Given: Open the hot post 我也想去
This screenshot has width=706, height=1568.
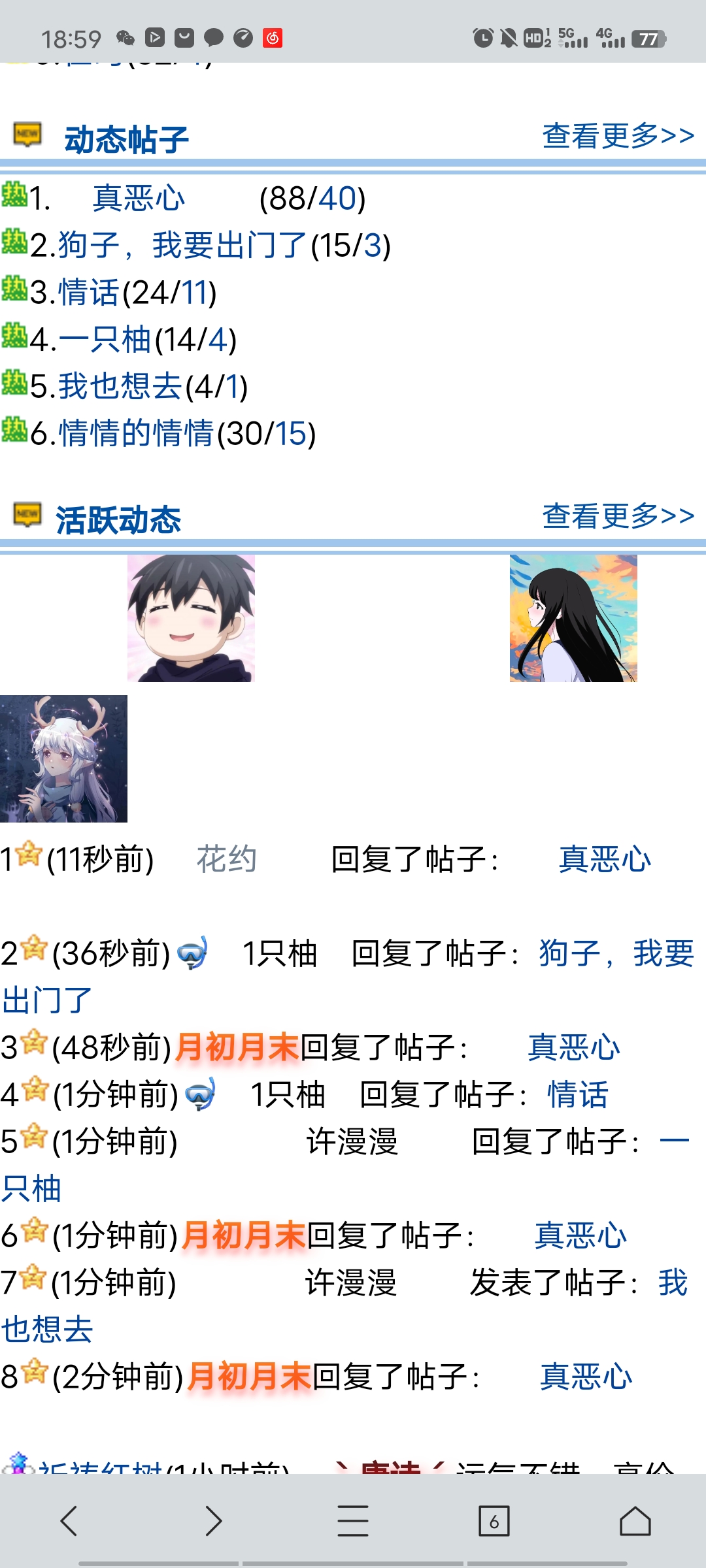Looking at the screenshot, I should [x=120, y=387].
